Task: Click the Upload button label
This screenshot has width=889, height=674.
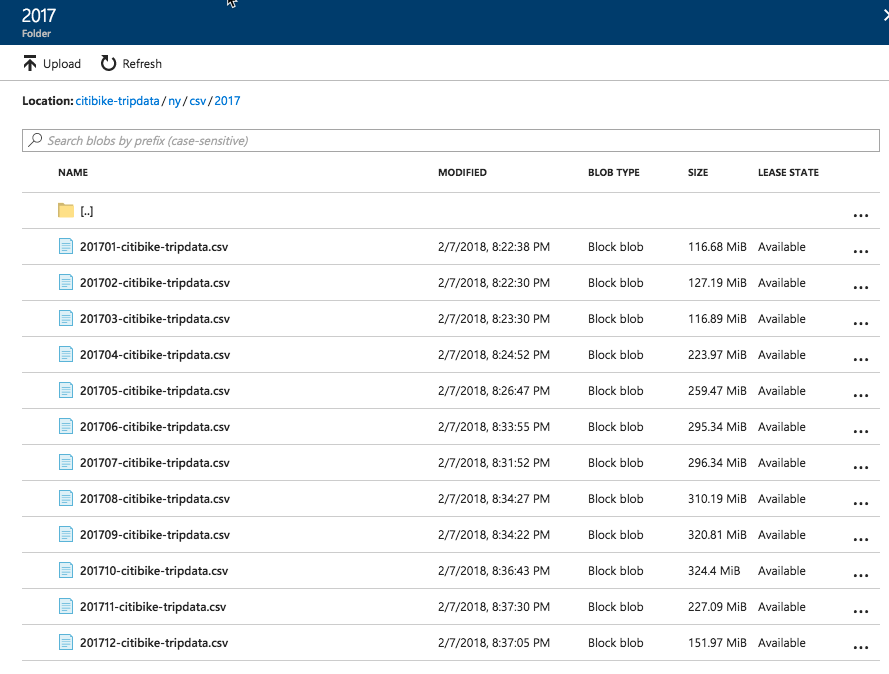Action: click(62, 63)
